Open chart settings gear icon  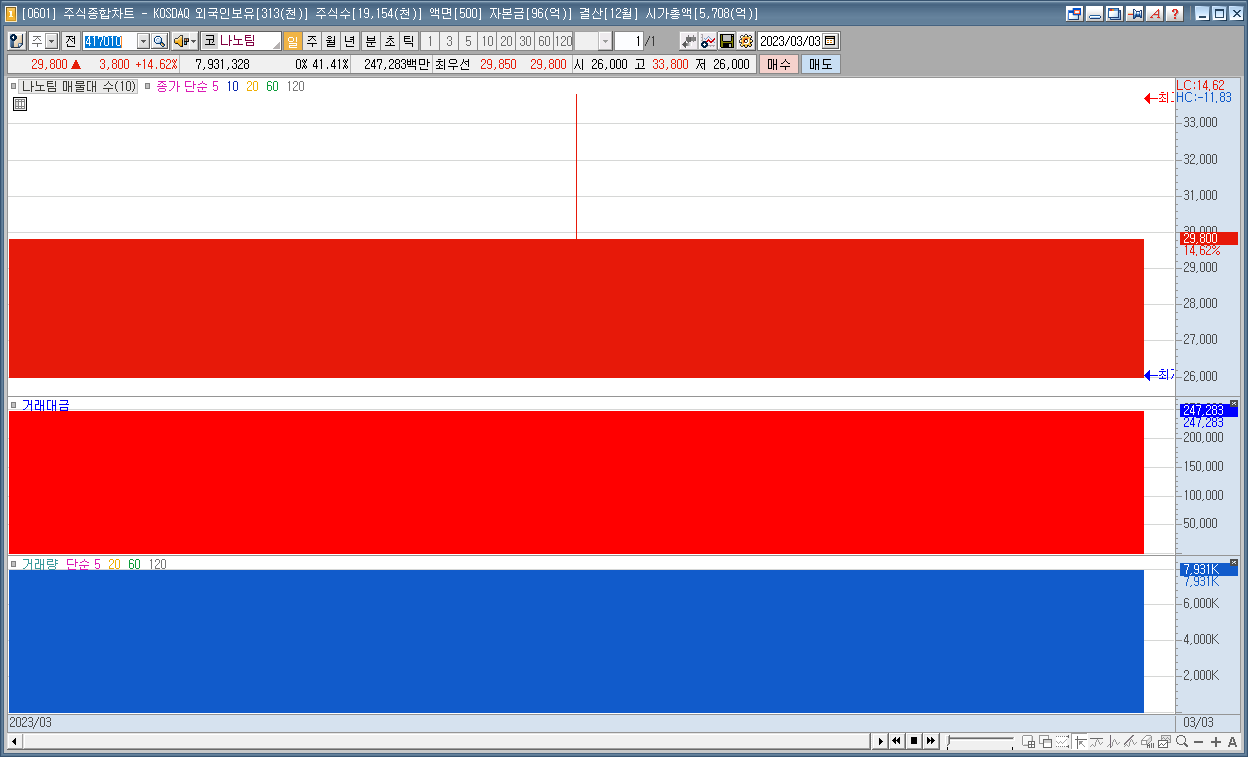(745, 41)
